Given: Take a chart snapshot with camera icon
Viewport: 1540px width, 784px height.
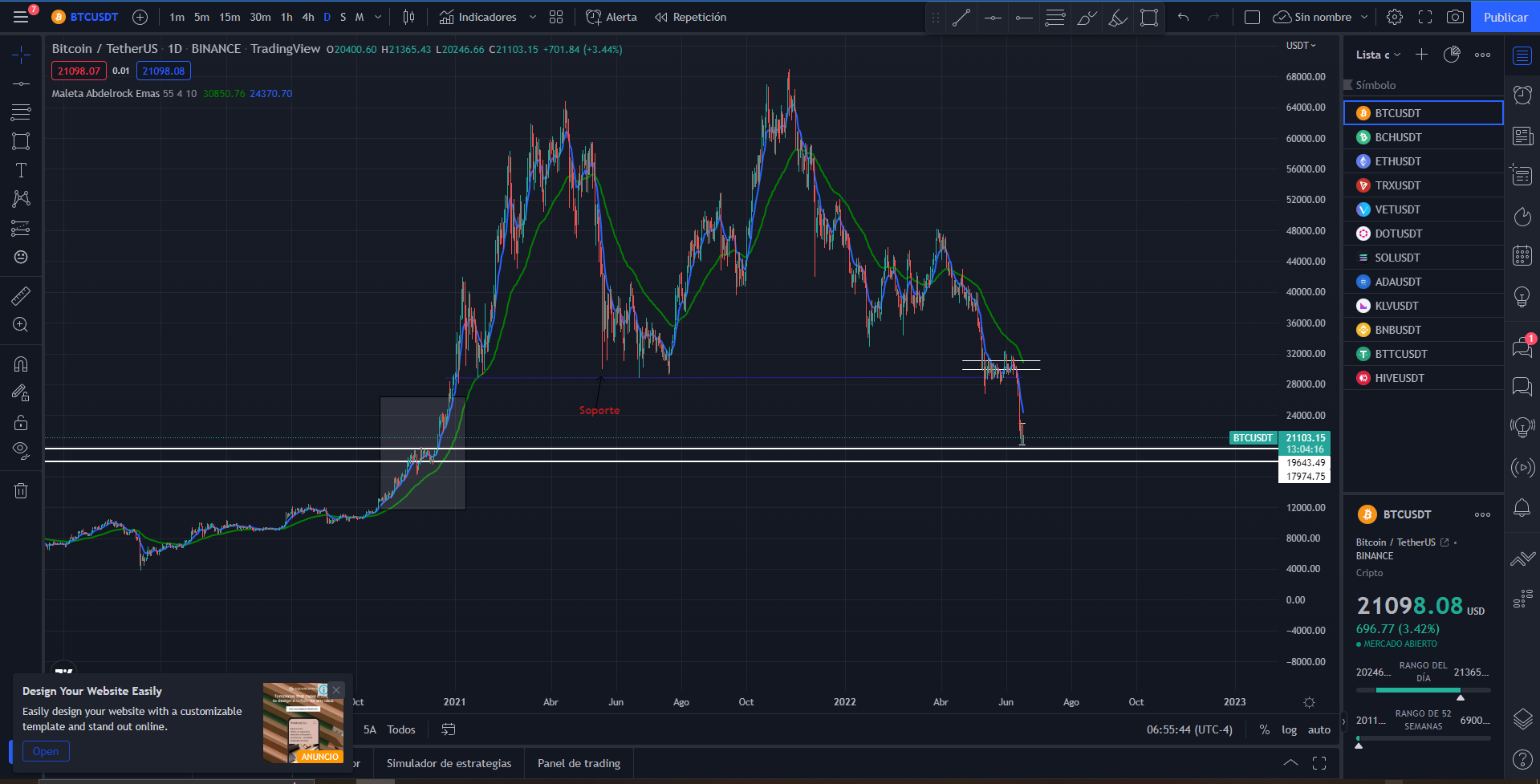Looking at the screenshot, I should [x=1455, y=17].
